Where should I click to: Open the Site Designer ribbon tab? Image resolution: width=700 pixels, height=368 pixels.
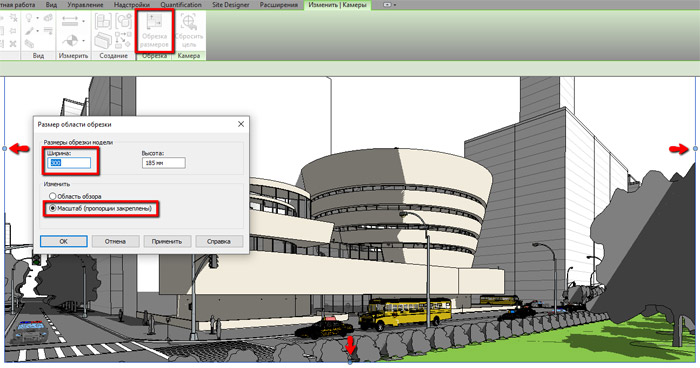pos(231,5)
